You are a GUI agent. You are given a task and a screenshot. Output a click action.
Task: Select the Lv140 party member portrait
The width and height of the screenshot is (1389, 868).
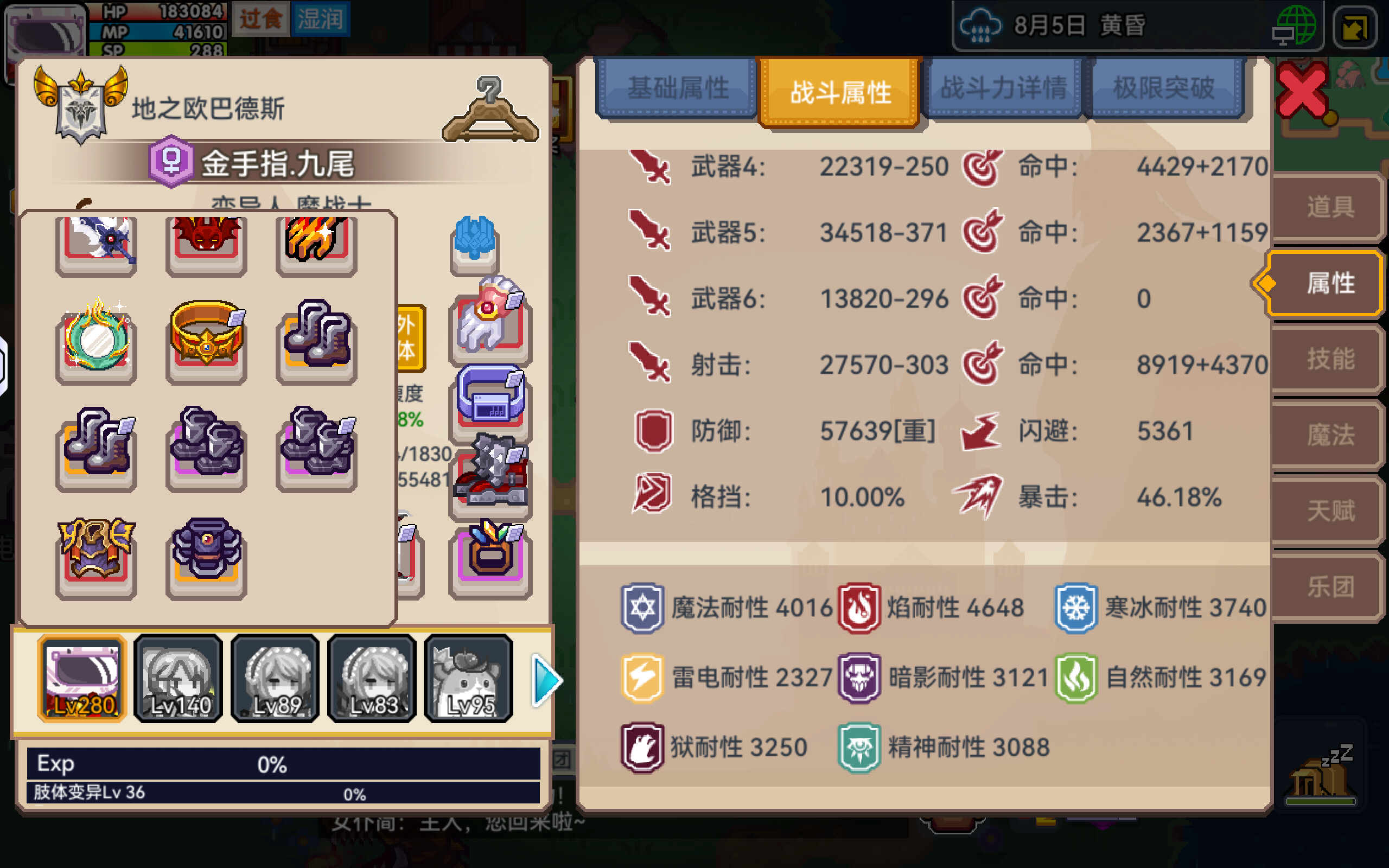(179, 679)
